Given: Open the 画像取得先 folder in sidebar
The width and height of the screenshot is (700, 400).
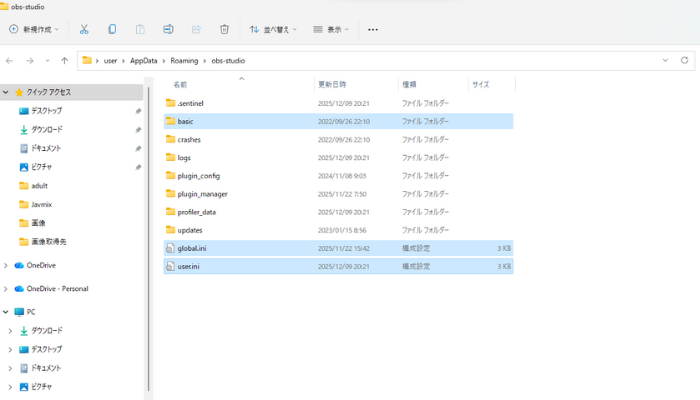Looking at the screenshot, I should 49,242.
